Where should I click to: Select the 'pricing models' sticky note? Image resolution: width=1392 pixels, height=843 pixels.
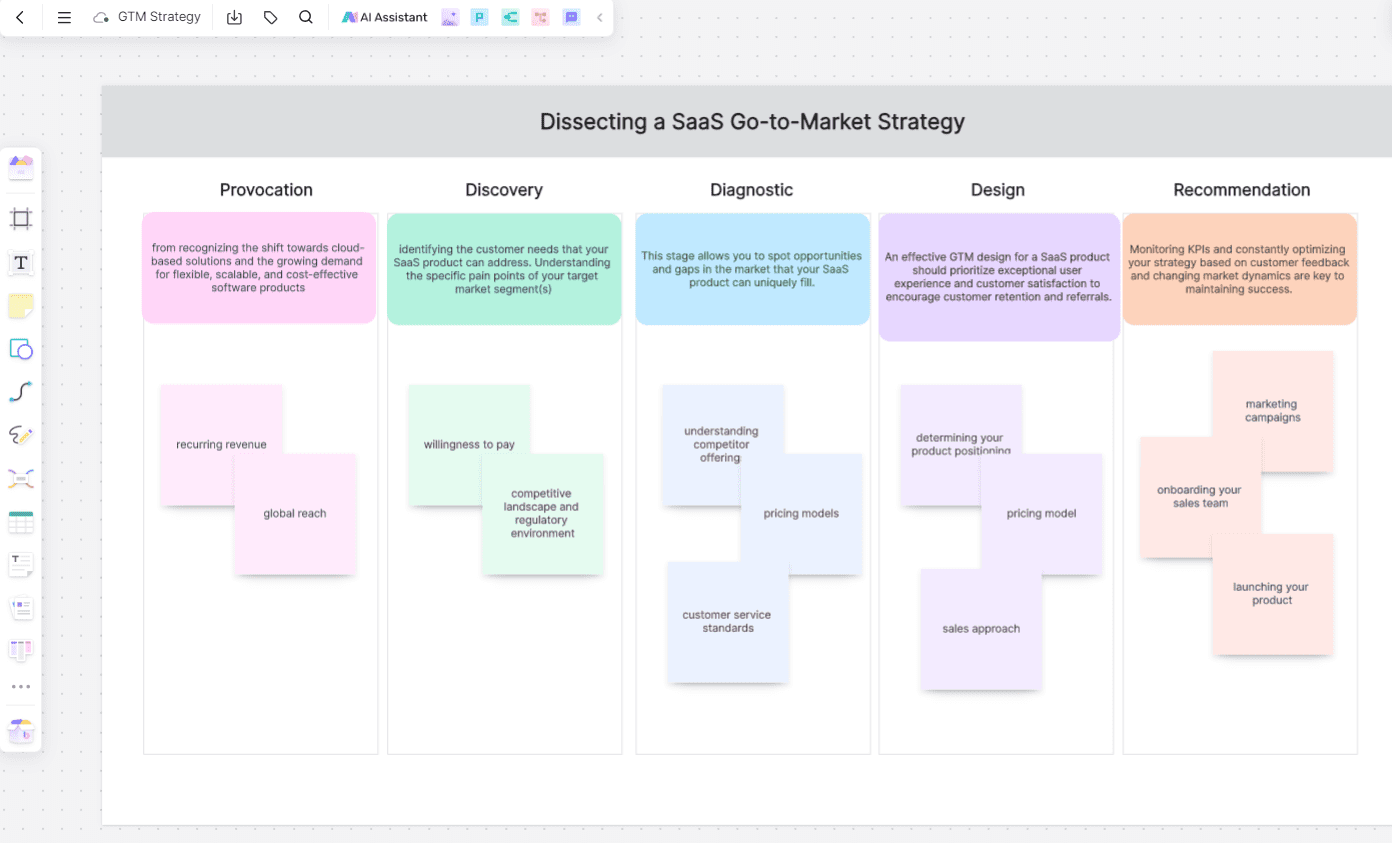pyautogui.click(x=801, y=514)
